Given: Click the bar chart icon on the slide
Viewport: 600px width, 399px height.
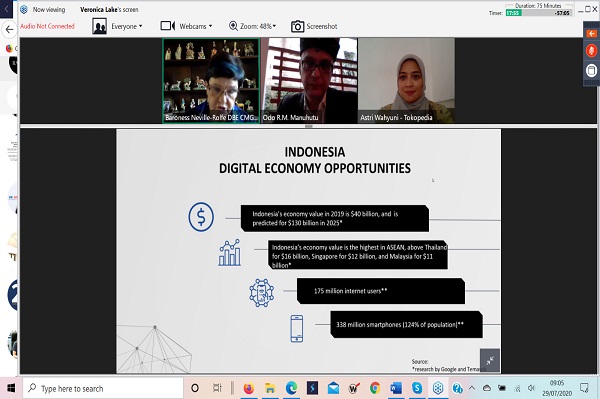Looking at the screenshot, I should point(230,253).
